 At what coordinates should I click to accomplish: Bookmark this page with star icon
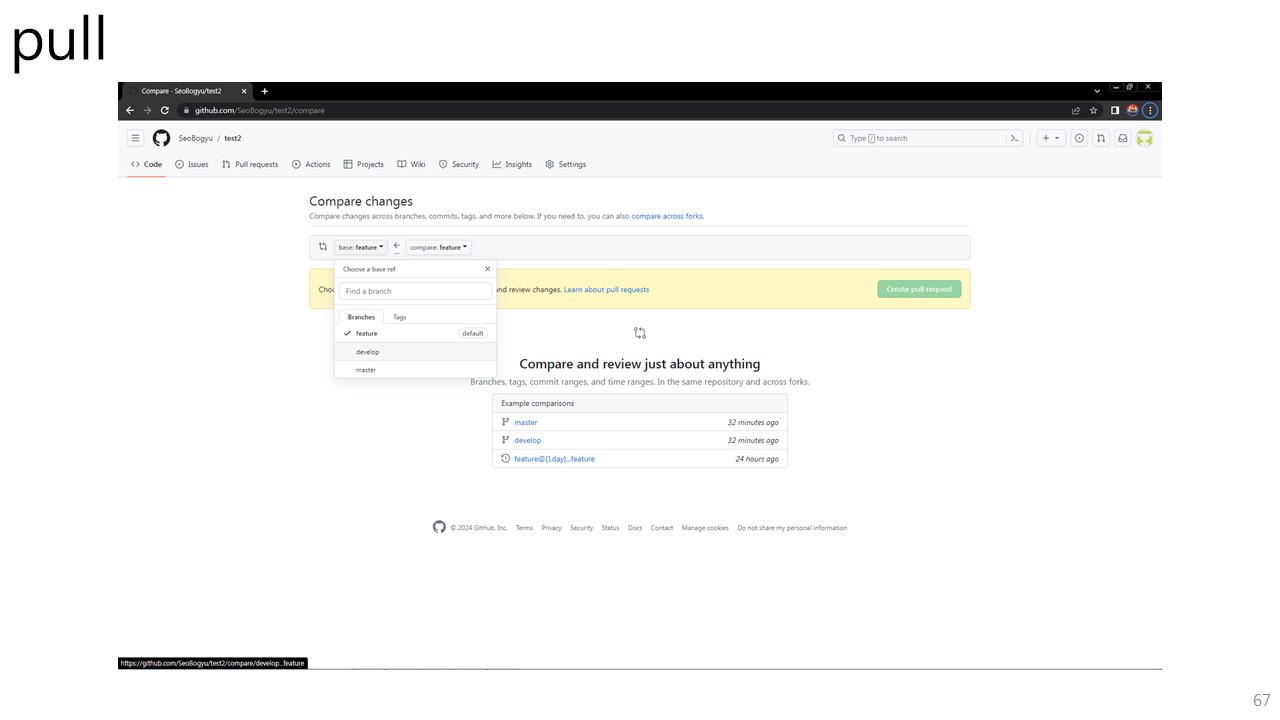(x=1093, y=110)
